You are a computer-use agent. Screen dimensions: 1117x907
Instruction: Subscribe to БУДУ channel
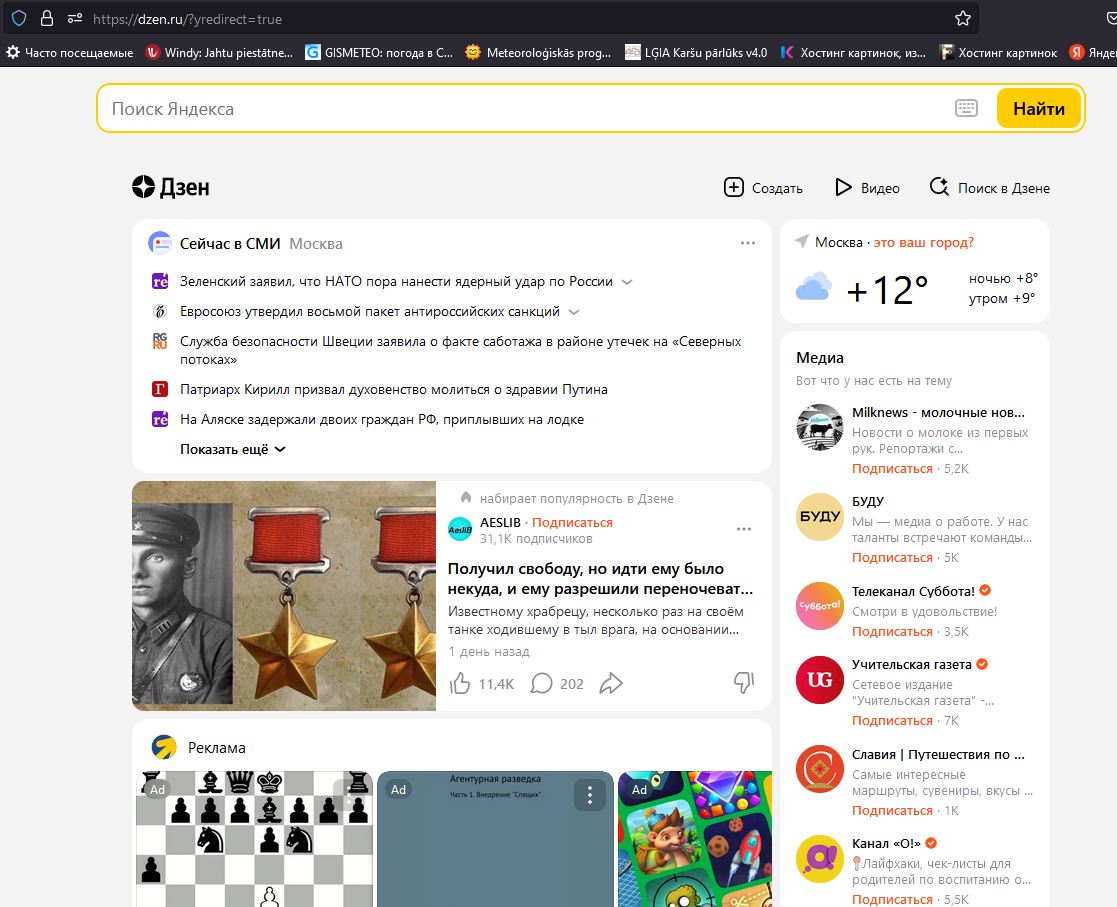pos(892,557)
